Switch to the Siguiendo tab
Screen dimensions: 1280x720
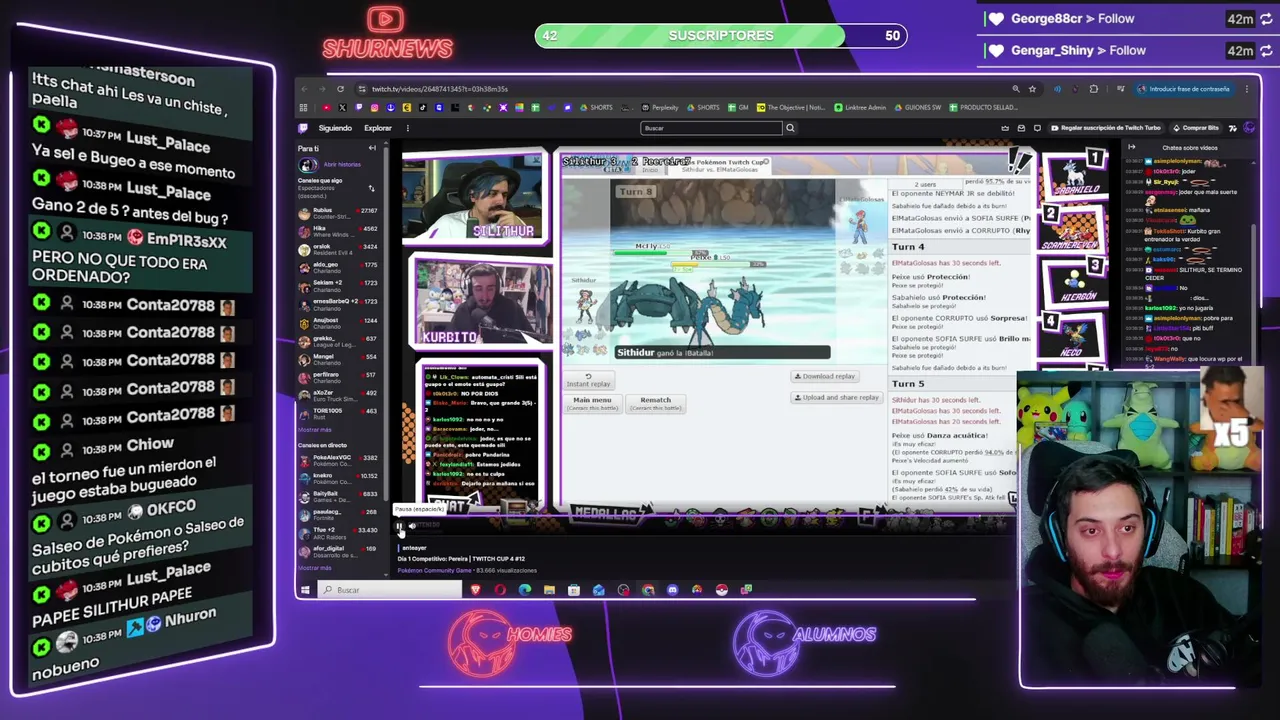click(x=335, y=128)
